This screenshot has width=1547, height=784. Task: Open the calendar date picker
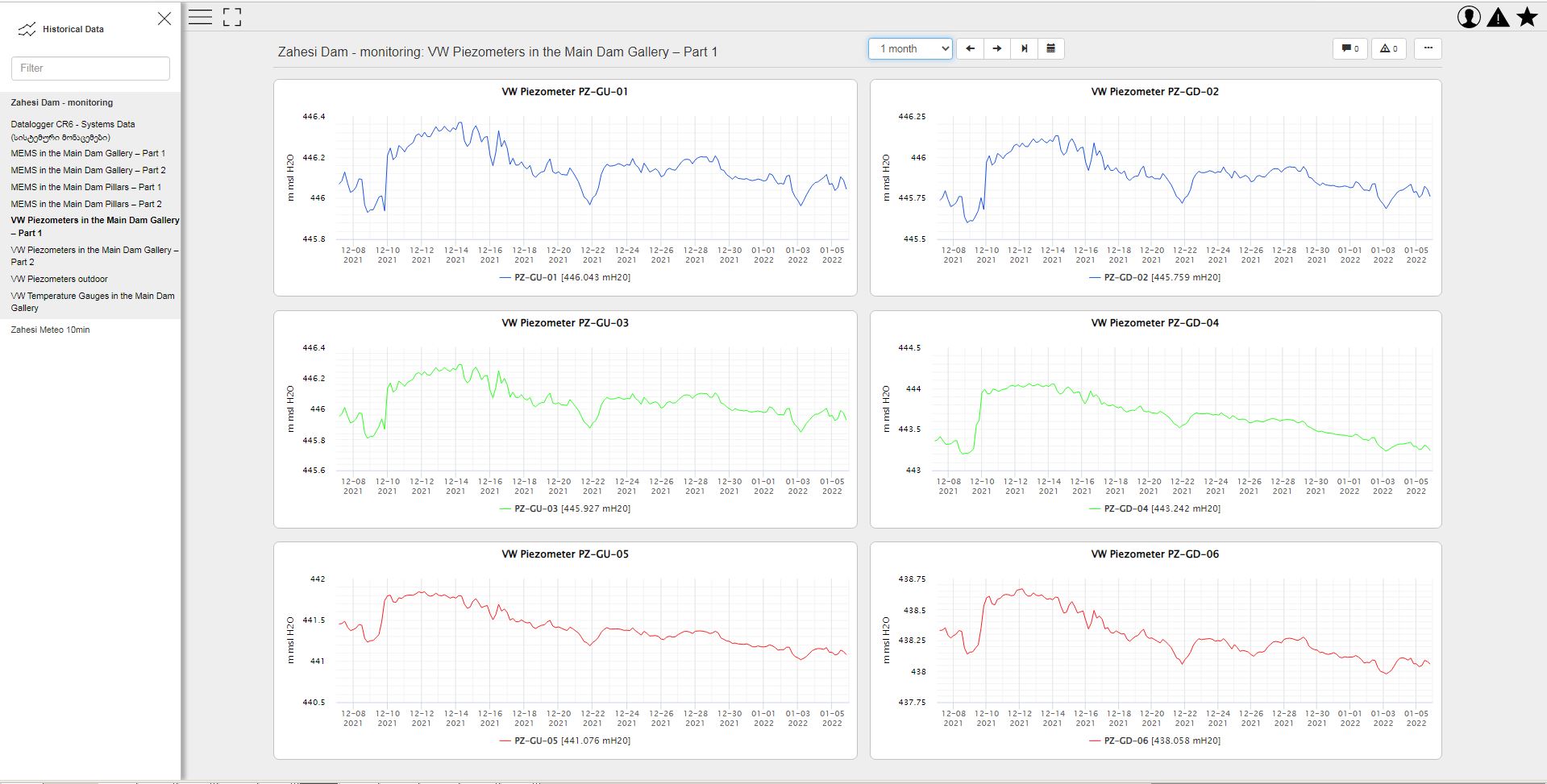coord(1050,48)
